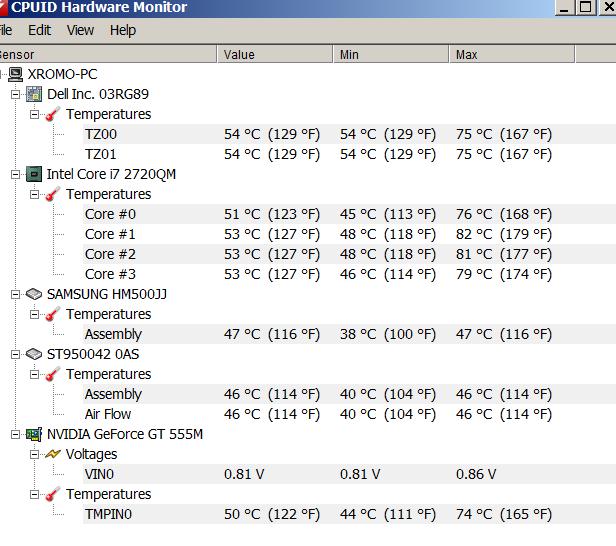Collapse the Dell Inc. 03RG89 node
The height and width of the screenshot is (546, 616).
(15, 94)
